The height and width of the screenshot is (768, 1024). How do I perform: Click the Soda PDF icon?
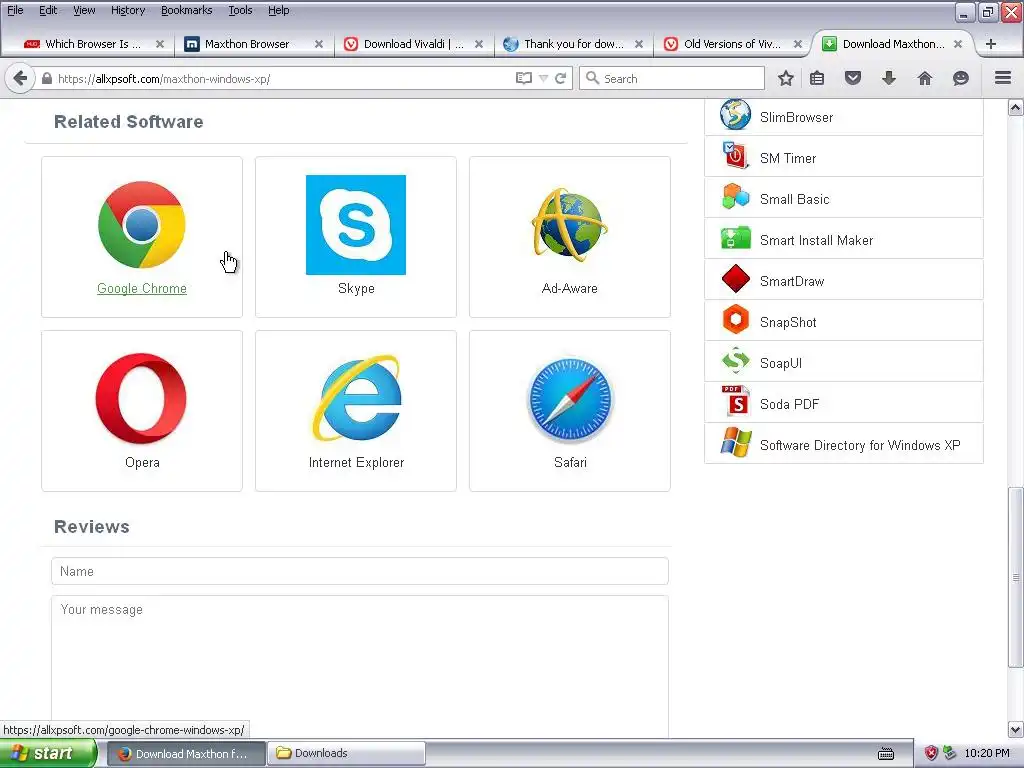pos(735,402)
